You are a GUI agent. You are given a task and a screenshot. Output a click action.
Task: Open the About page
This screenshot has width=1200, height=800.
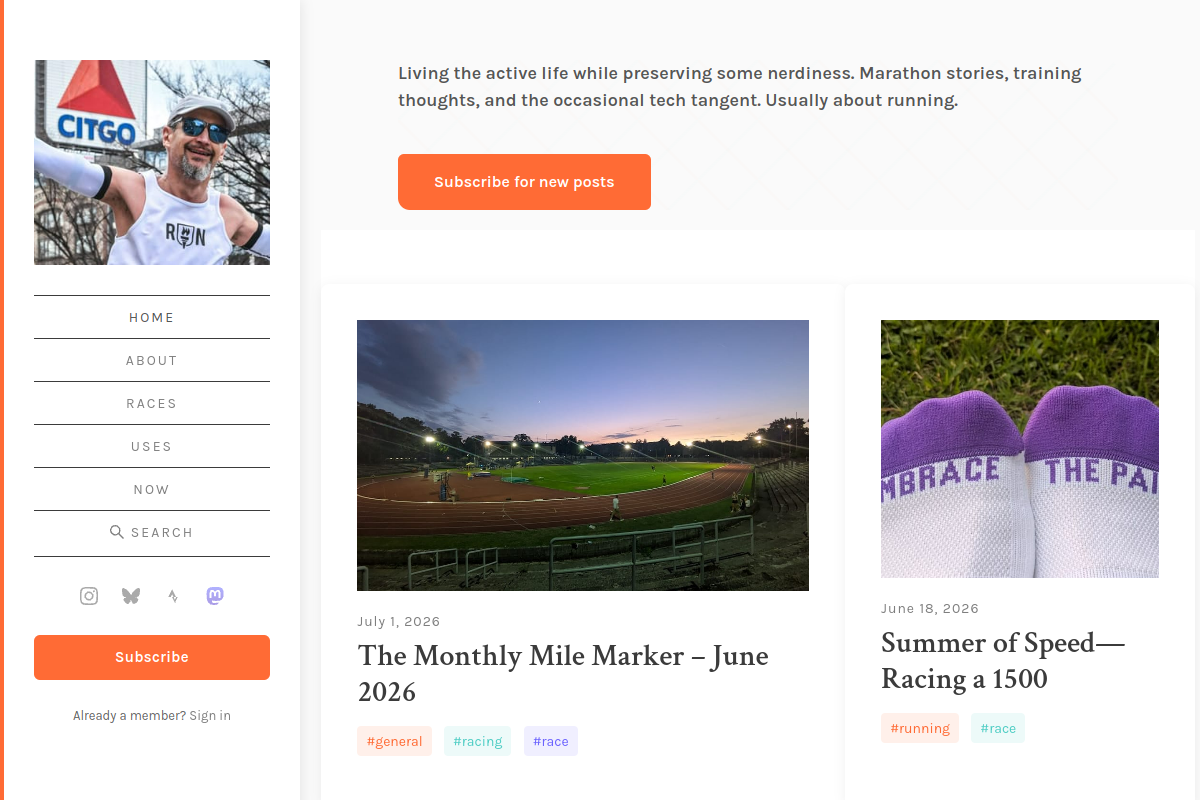(152, 360)
